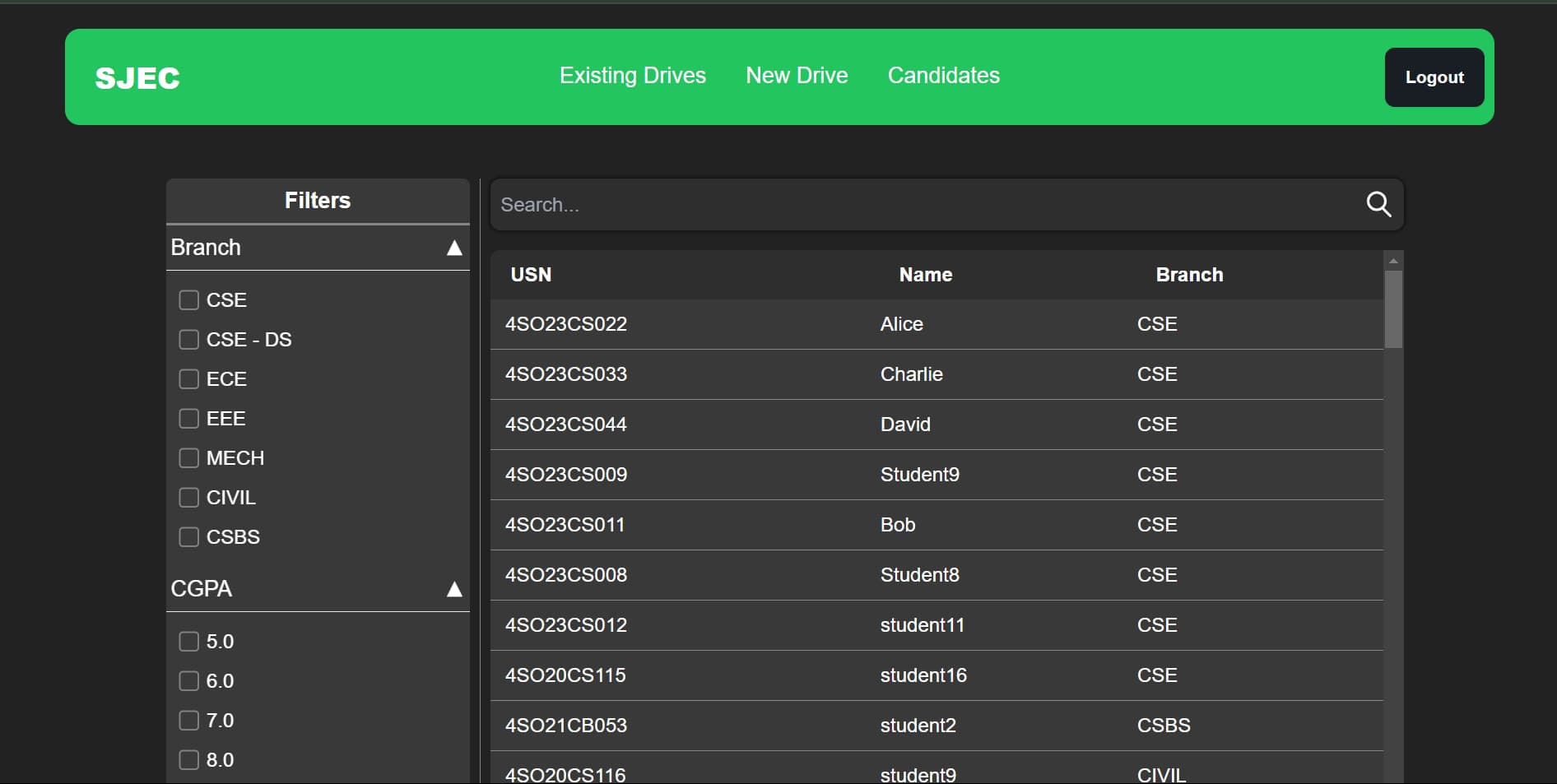1557x784 pixels.
Task: Select the name Alice
Action: [x=902, y=324]
